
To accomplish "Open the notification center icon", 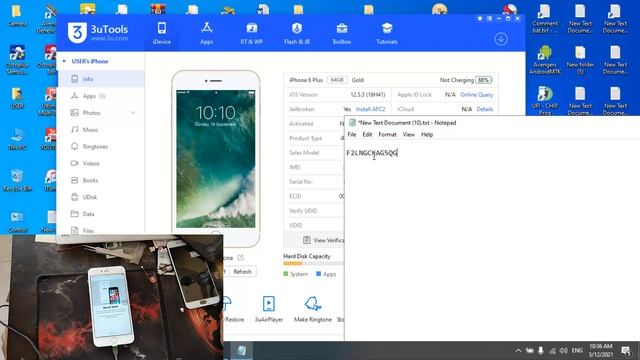I will (626, 351).
